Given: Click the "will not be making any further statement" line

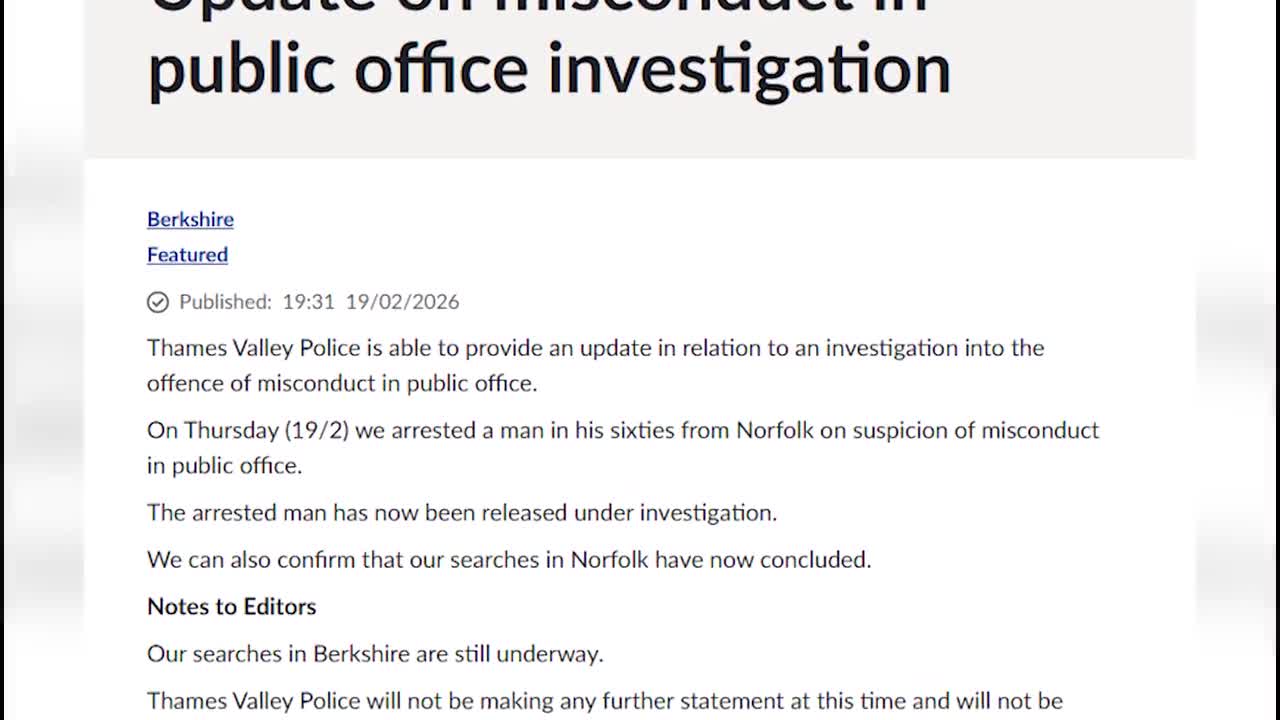Looking at the screenshot, I should (604, 700).
